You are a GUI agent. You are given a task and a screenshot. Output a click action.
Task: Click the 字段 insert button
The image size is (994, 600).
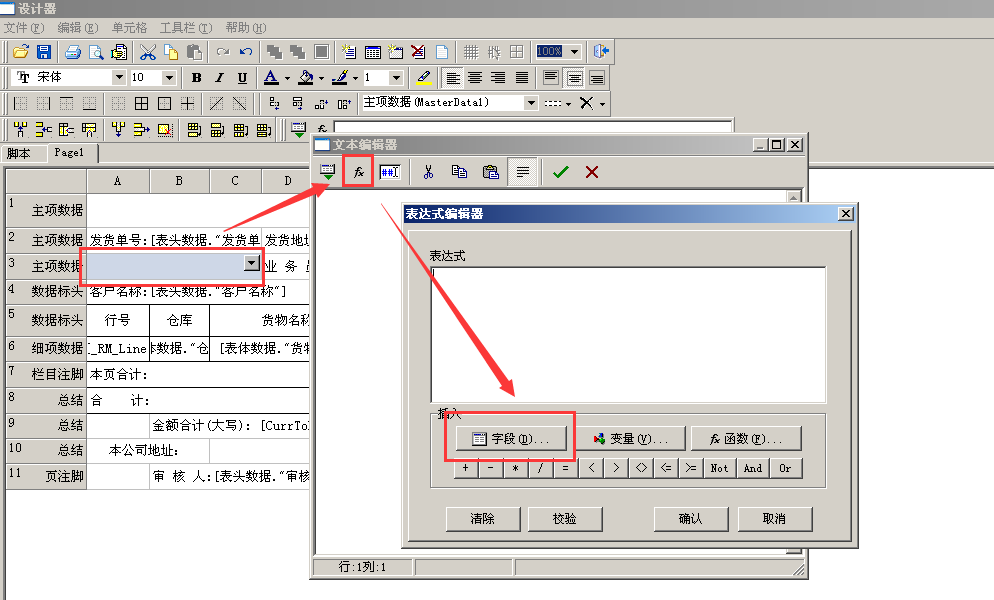(511, 438)
